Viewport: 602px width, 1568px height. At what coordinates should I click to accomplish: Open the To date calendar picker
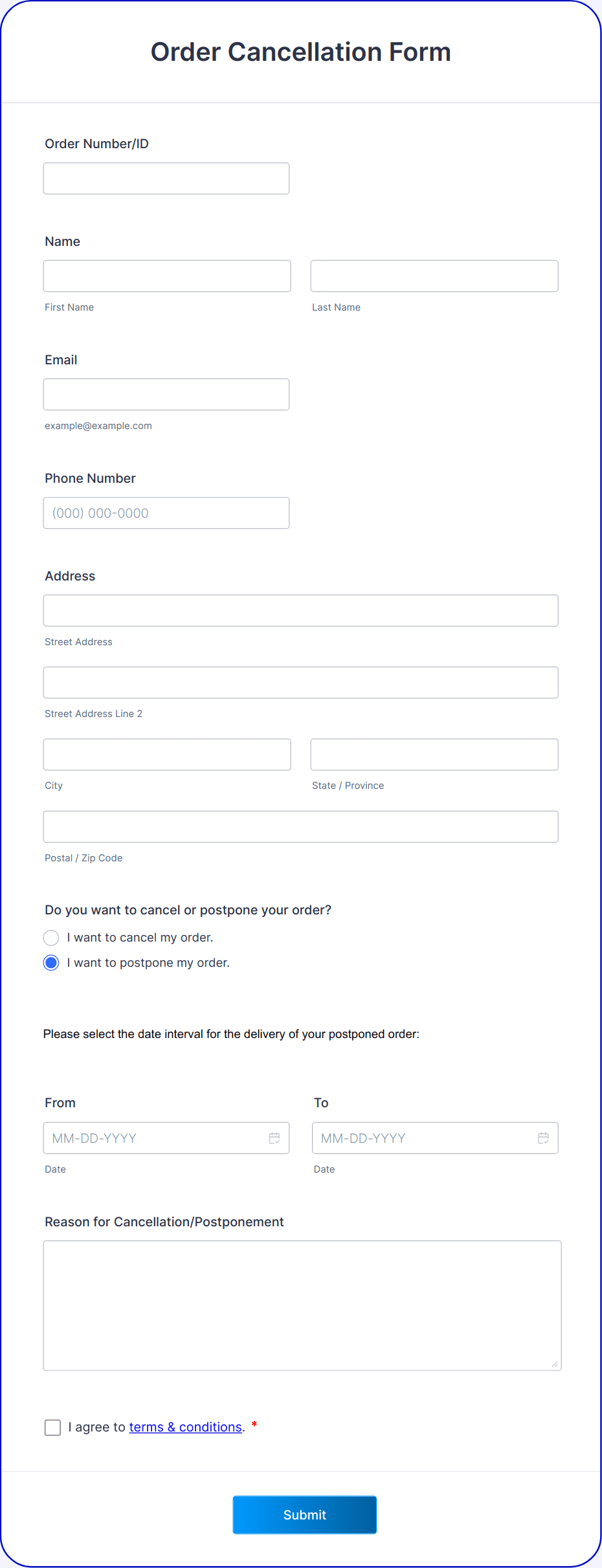(x=542, y=1138)
